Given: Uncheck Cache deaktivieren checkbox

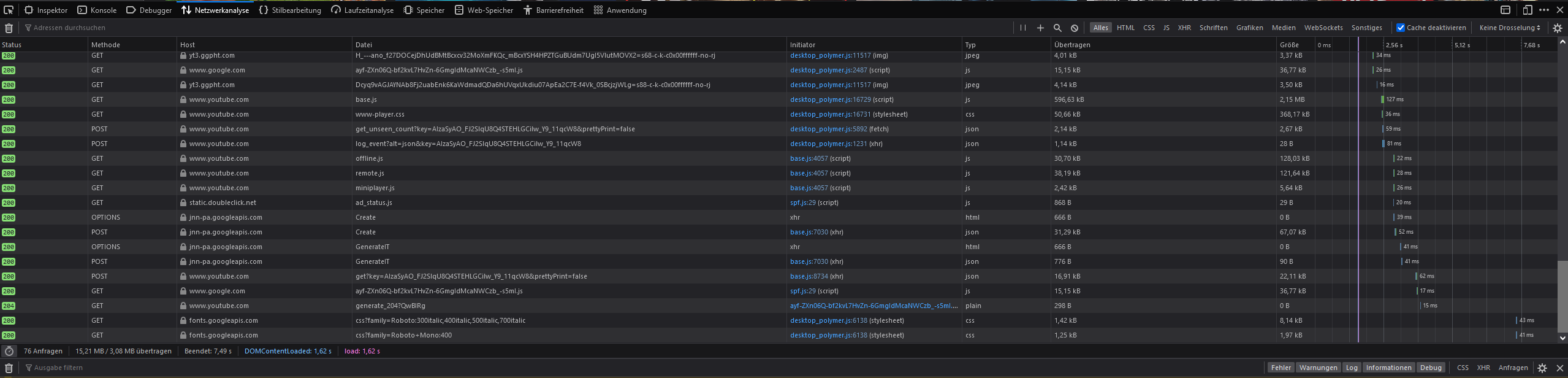Looking at the screenshot, I should [1400, 28].
